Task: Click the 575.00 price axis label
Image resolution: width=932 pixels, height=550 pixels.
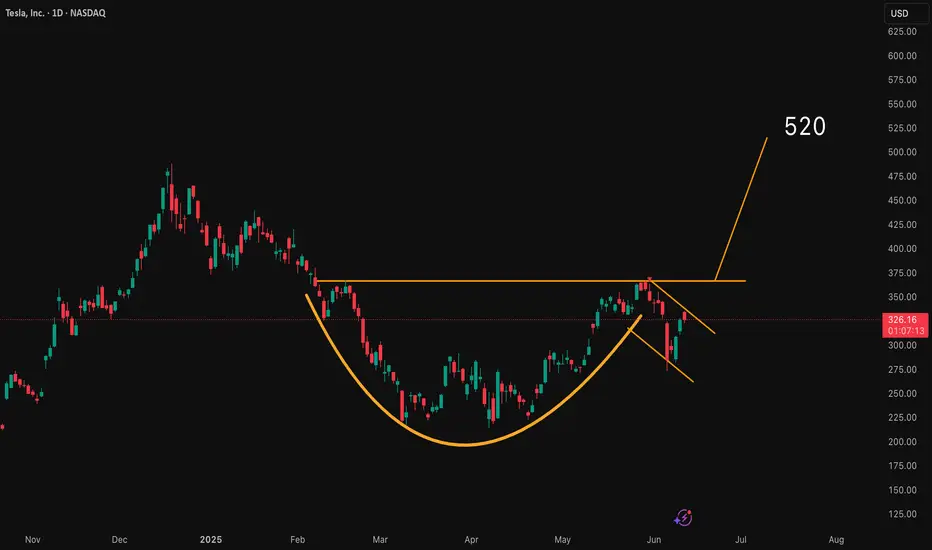Action: click(x=902, y=80)
